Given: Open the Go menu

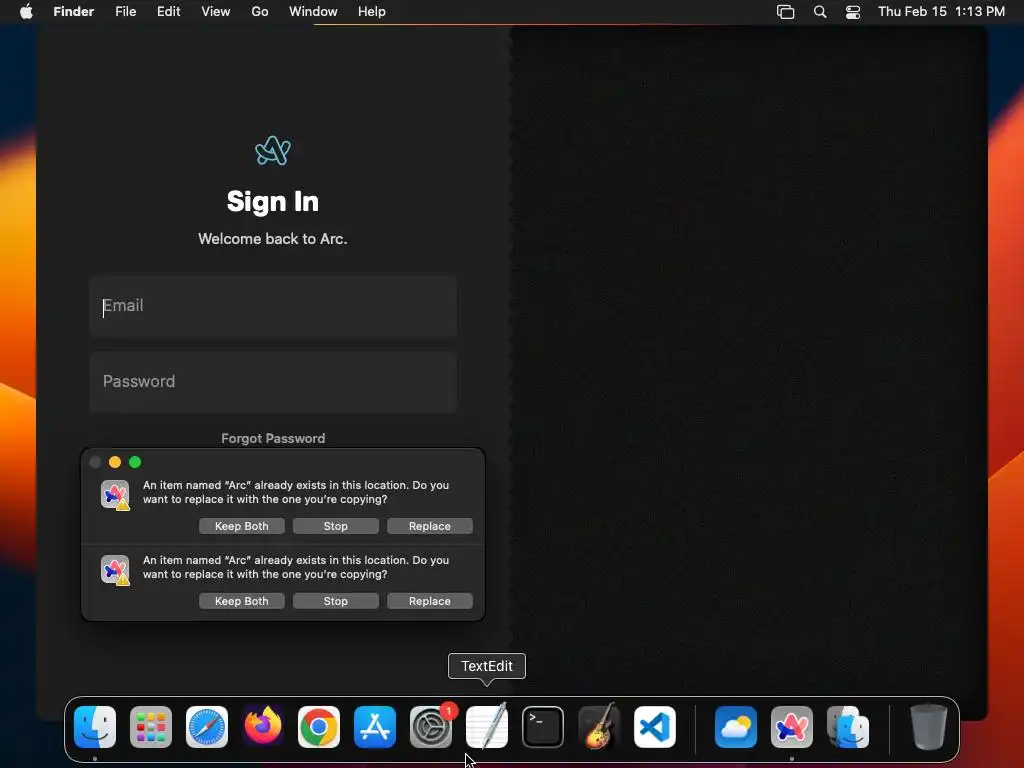Looking at the screenshot, I should (x=260, y=12).
